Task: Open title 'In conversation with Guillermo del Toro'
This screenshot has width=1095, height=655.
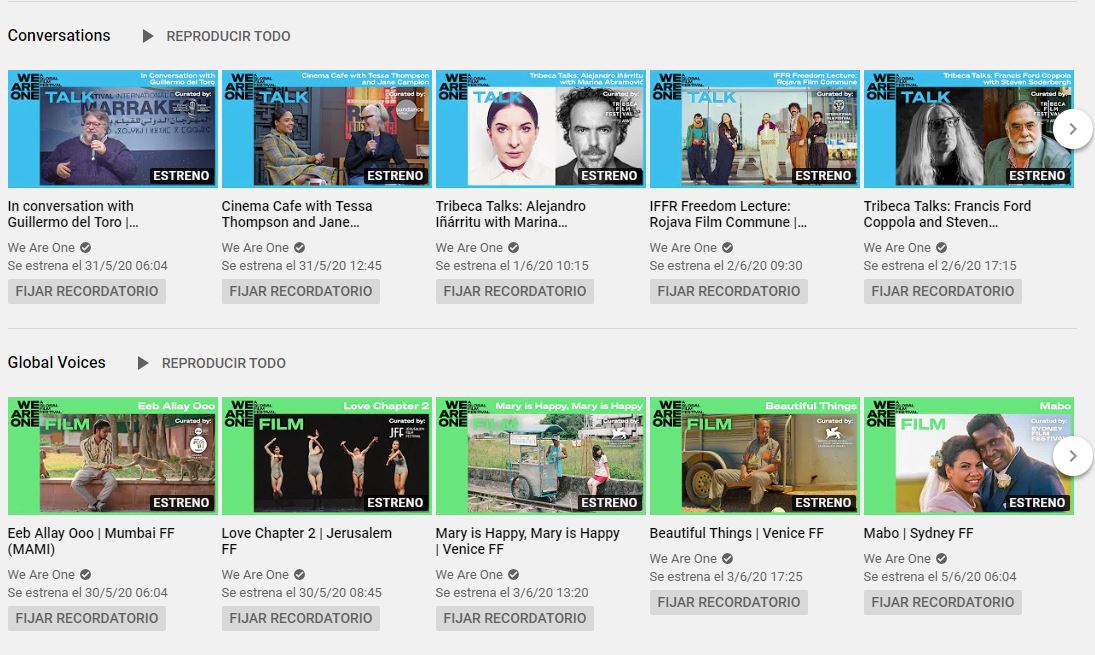Action: pos(73,214)
